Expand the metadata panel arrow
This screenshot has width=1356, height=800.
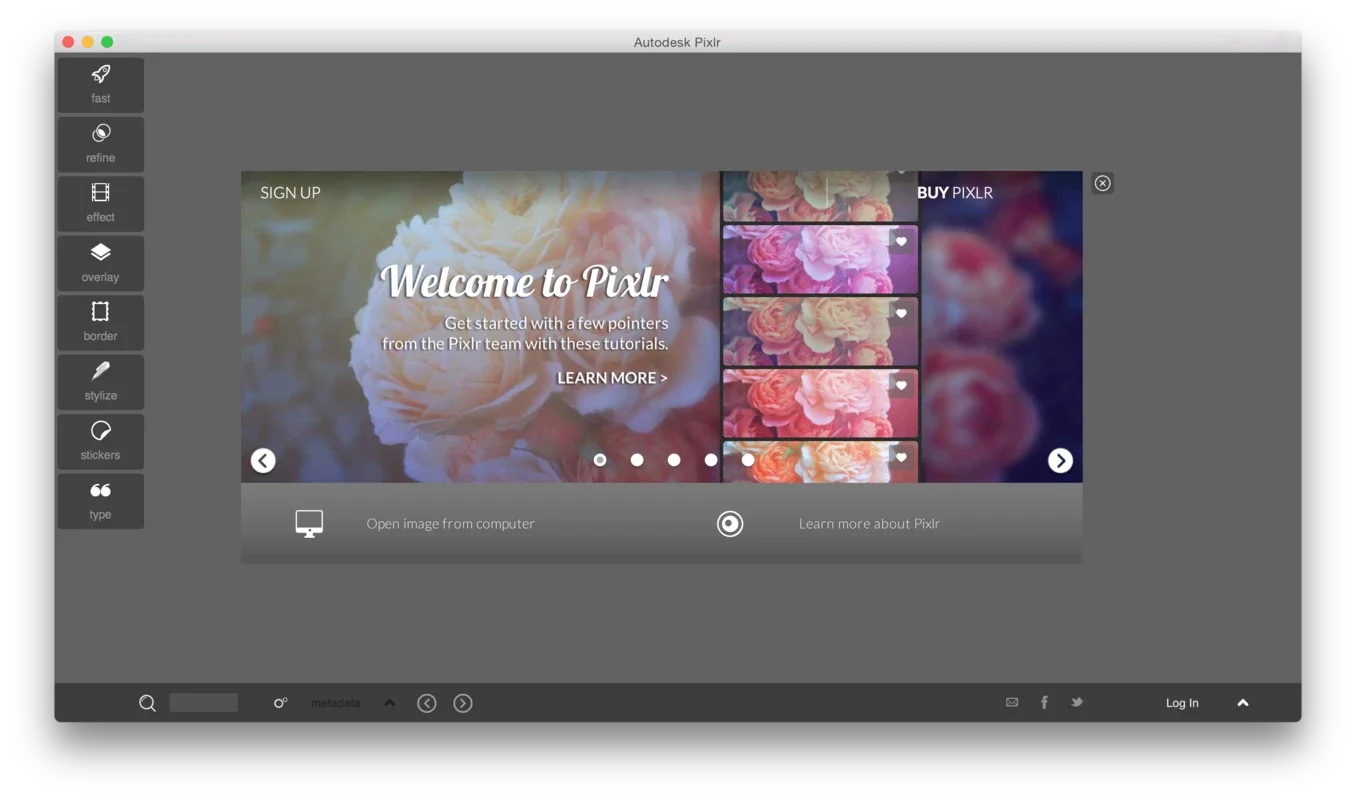(x=390, y=703)
